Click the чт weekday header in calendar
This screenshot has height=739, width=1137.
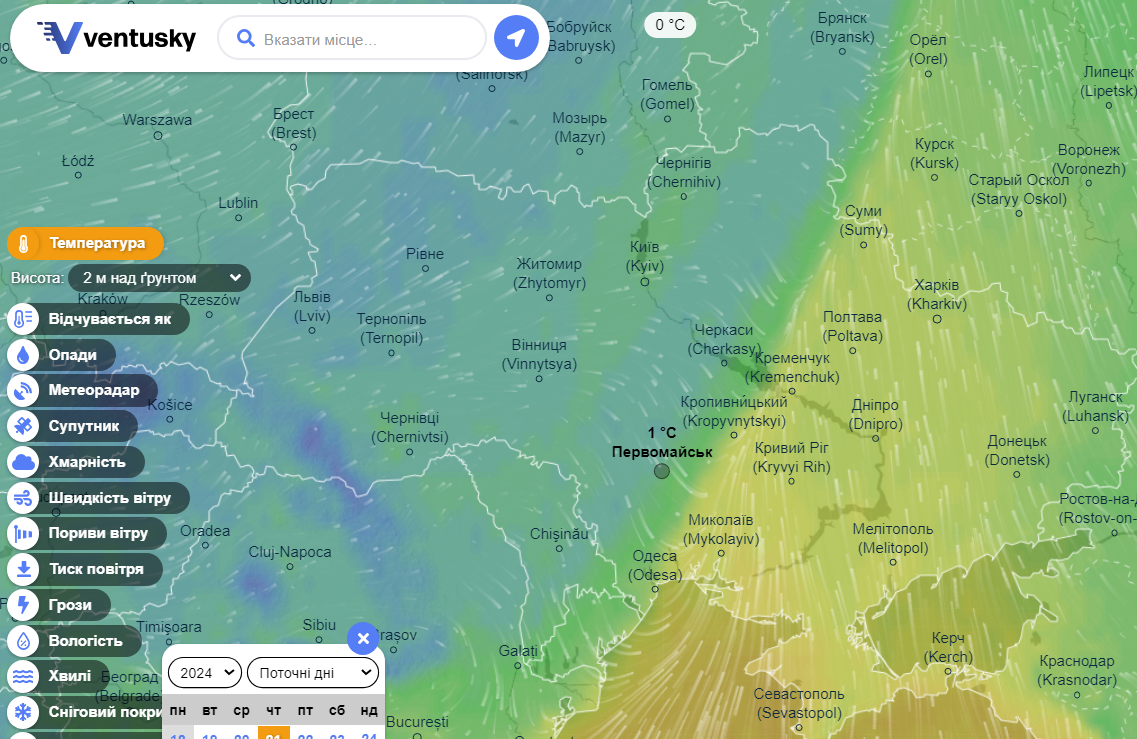(273, 711)
